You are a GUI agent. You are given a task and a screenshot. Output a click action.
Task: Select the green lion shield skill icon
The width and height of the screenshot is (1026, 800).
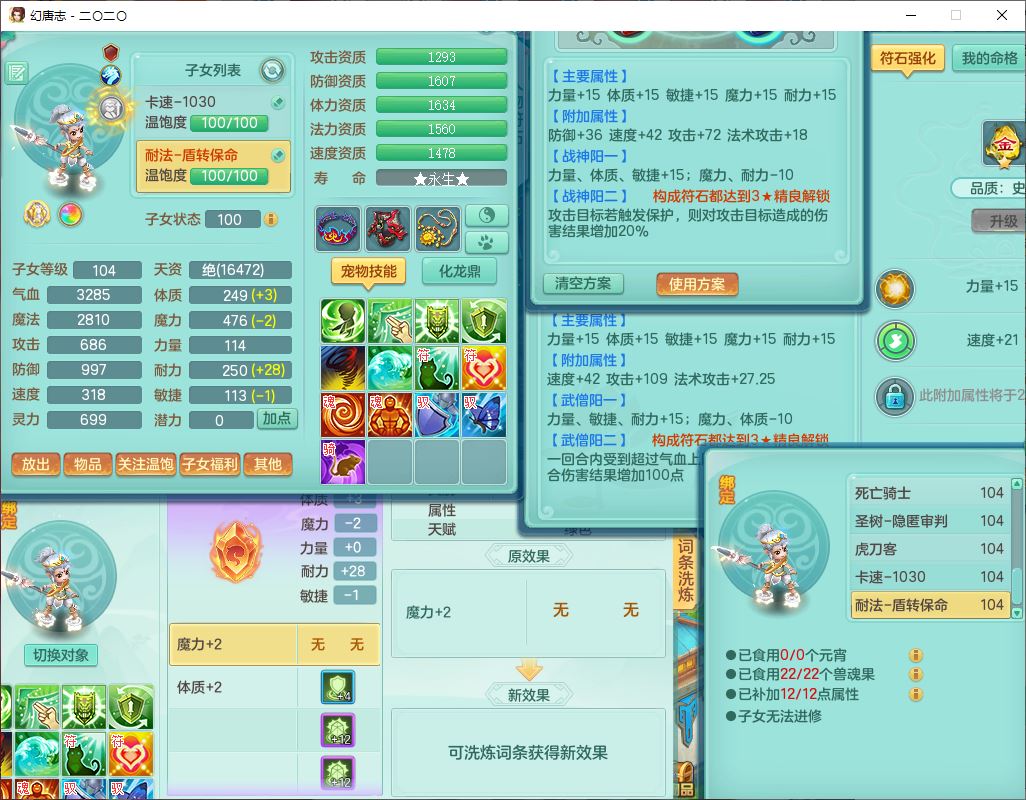436,321
